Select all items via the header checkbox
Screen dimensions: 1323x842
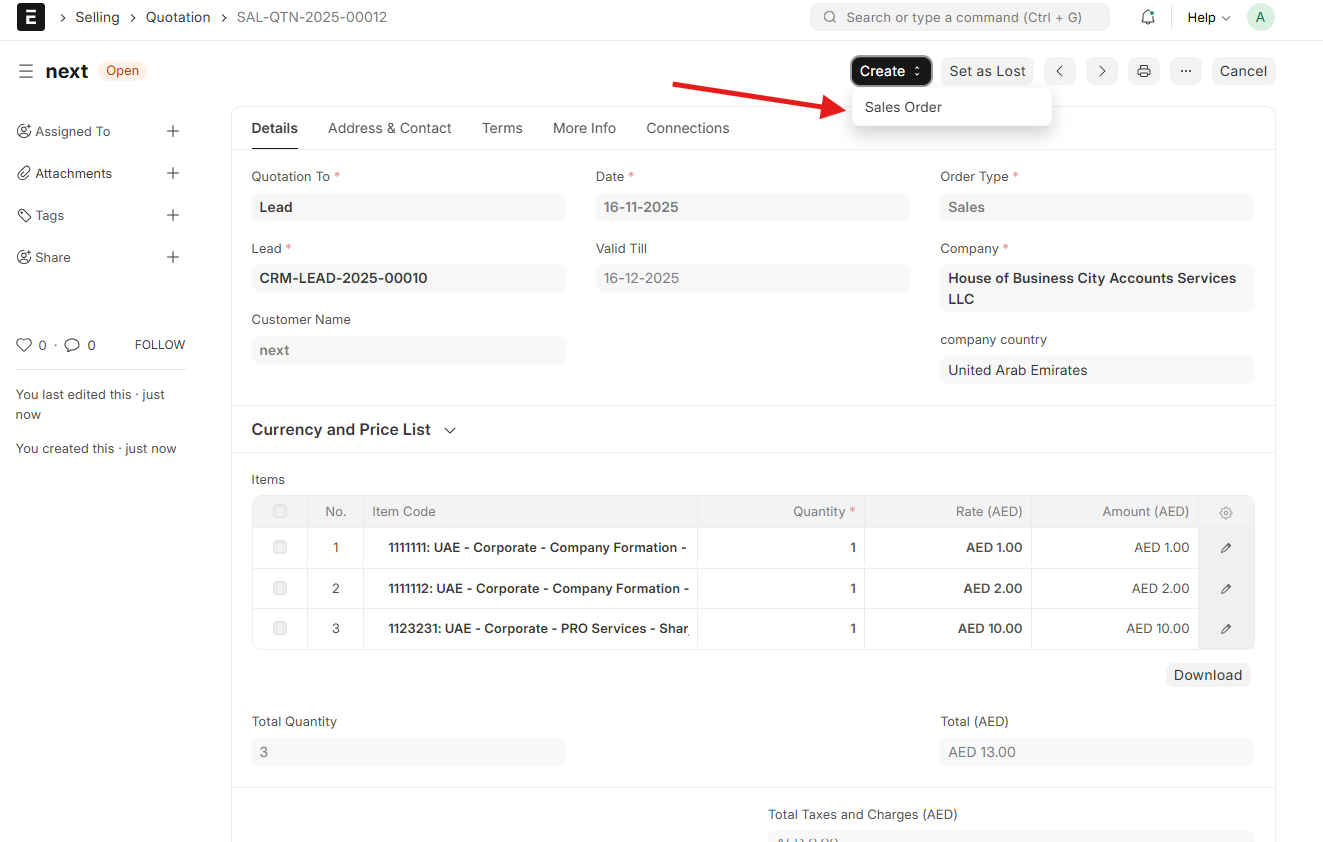pyautogui.click(x=281, y=511)
